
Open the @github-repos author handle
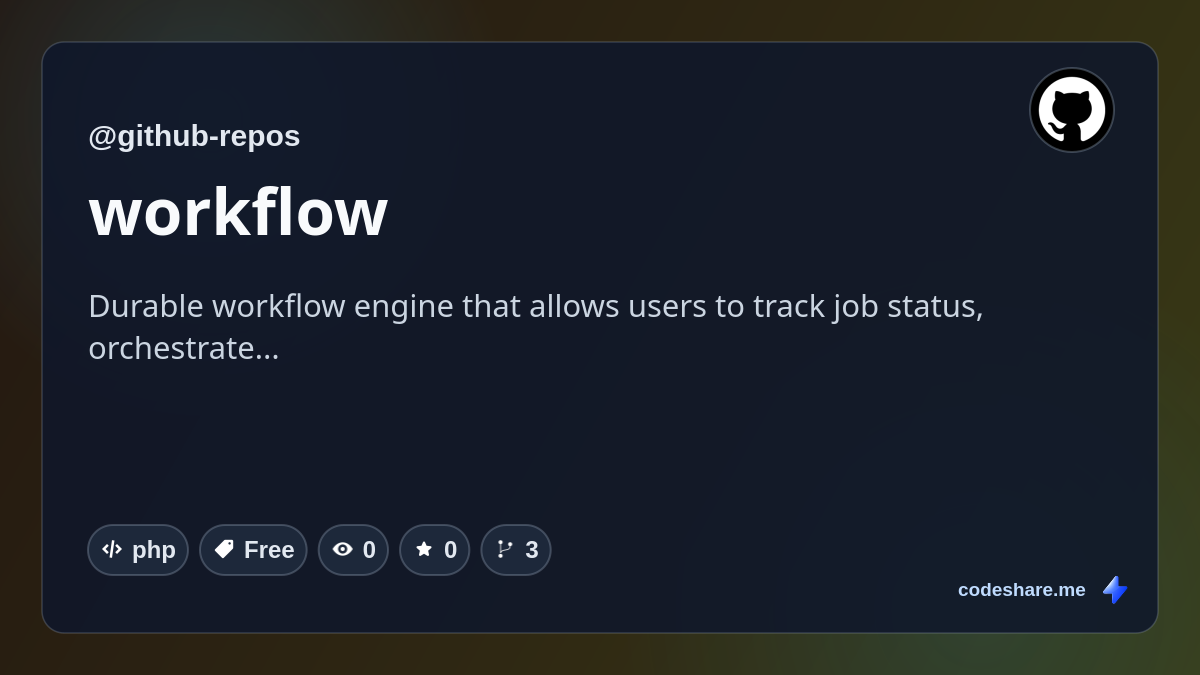coord(194,136)
